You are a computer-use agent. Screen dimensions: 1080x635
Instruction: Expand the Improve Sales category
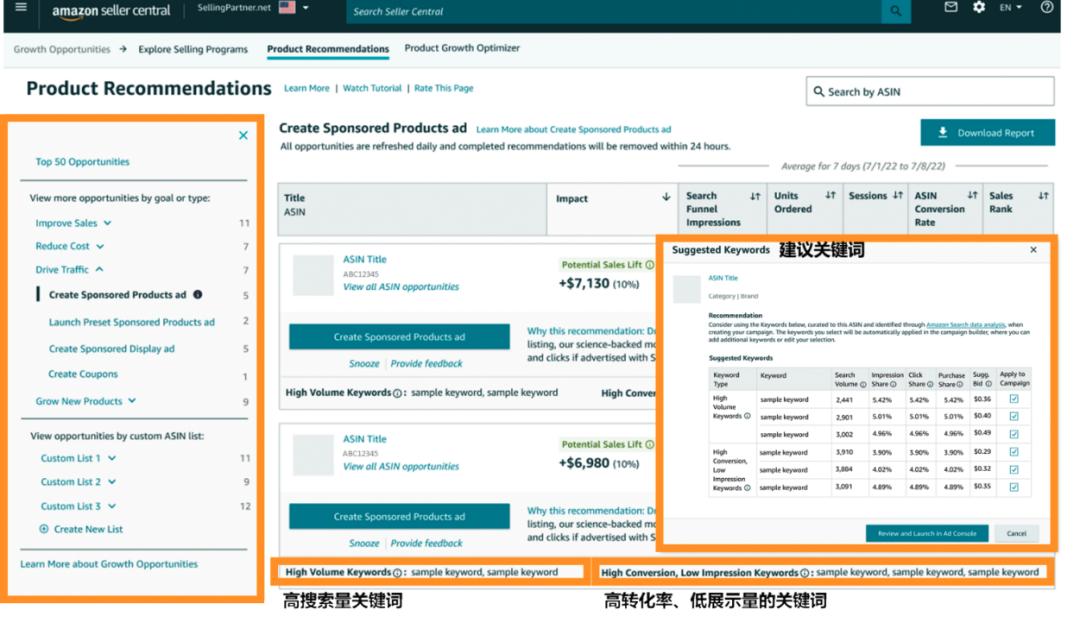point(73,223)
